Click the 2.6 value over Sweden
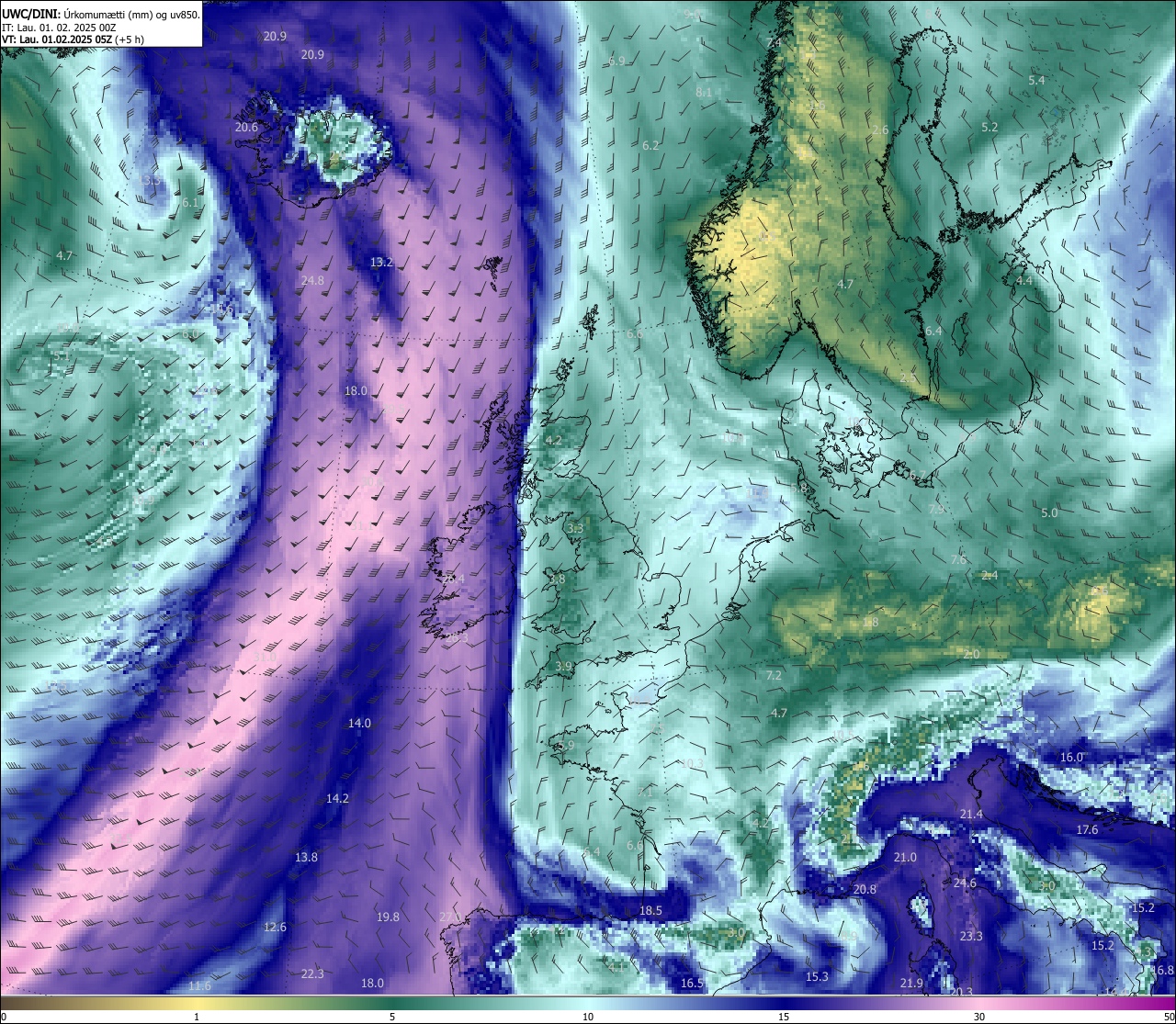The width and height of the screenshot is (1176, 1024). click(880, 130)
